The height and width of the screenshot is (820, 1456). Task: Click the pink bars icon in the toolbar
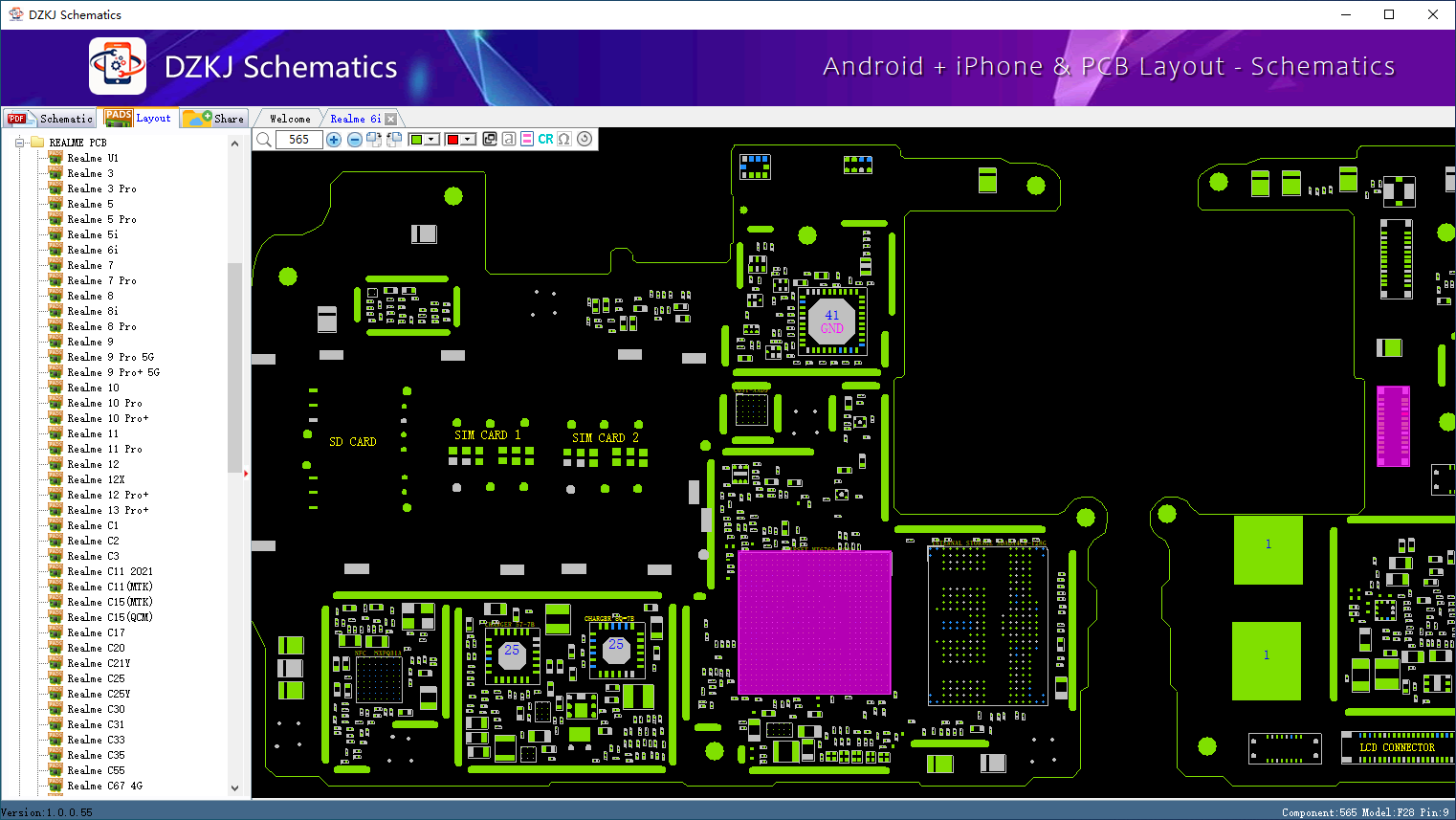[527, 139]
